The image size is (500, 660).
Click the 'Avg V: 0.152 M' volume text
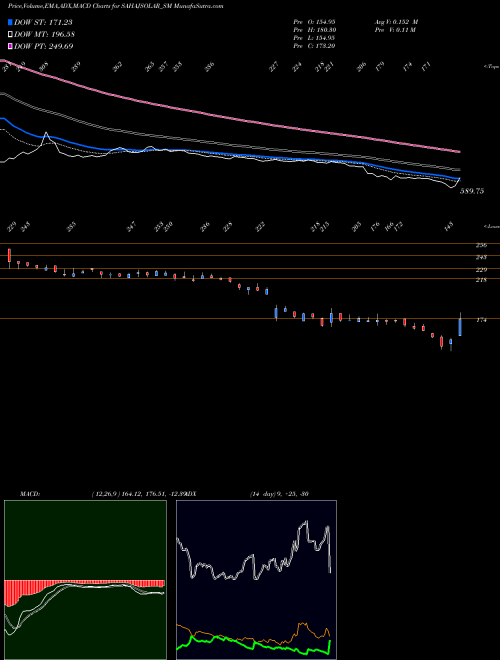396,22
